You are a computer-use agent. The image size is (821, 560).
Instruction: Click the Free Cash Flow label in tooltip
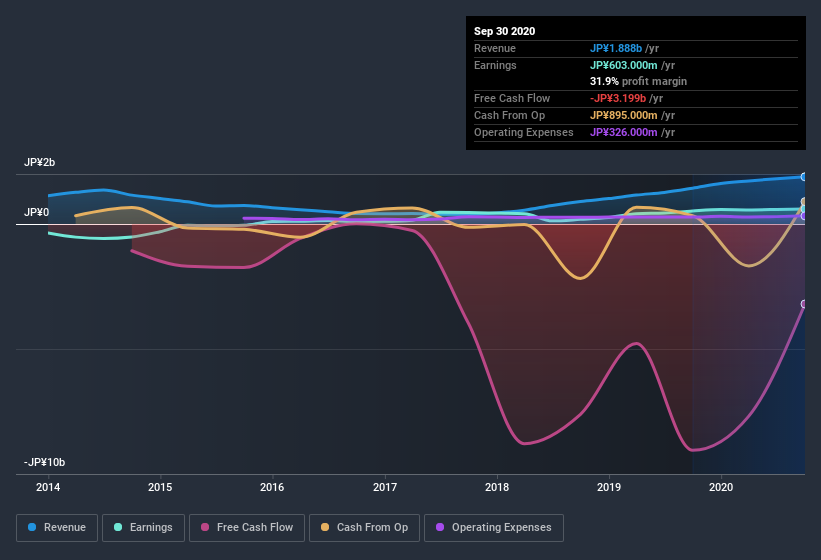512,98
